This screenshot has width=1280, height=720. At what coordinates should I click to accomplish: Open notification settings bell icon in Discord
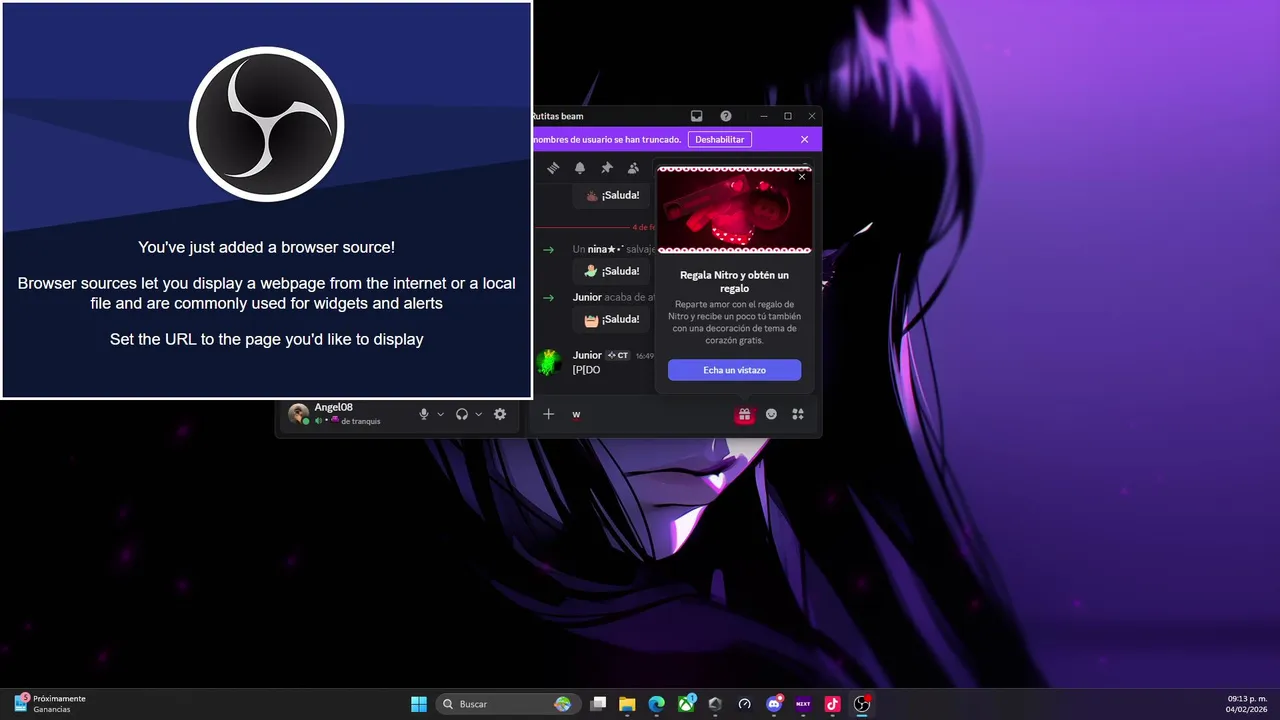tap(580, 168)
